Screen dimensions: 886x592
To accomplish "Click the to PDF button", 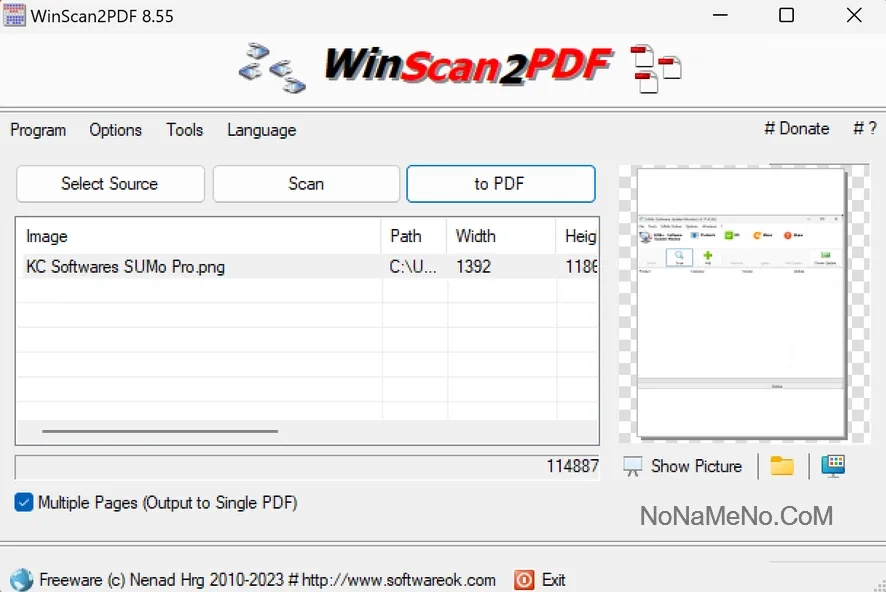I will click(x=500, y=184).
